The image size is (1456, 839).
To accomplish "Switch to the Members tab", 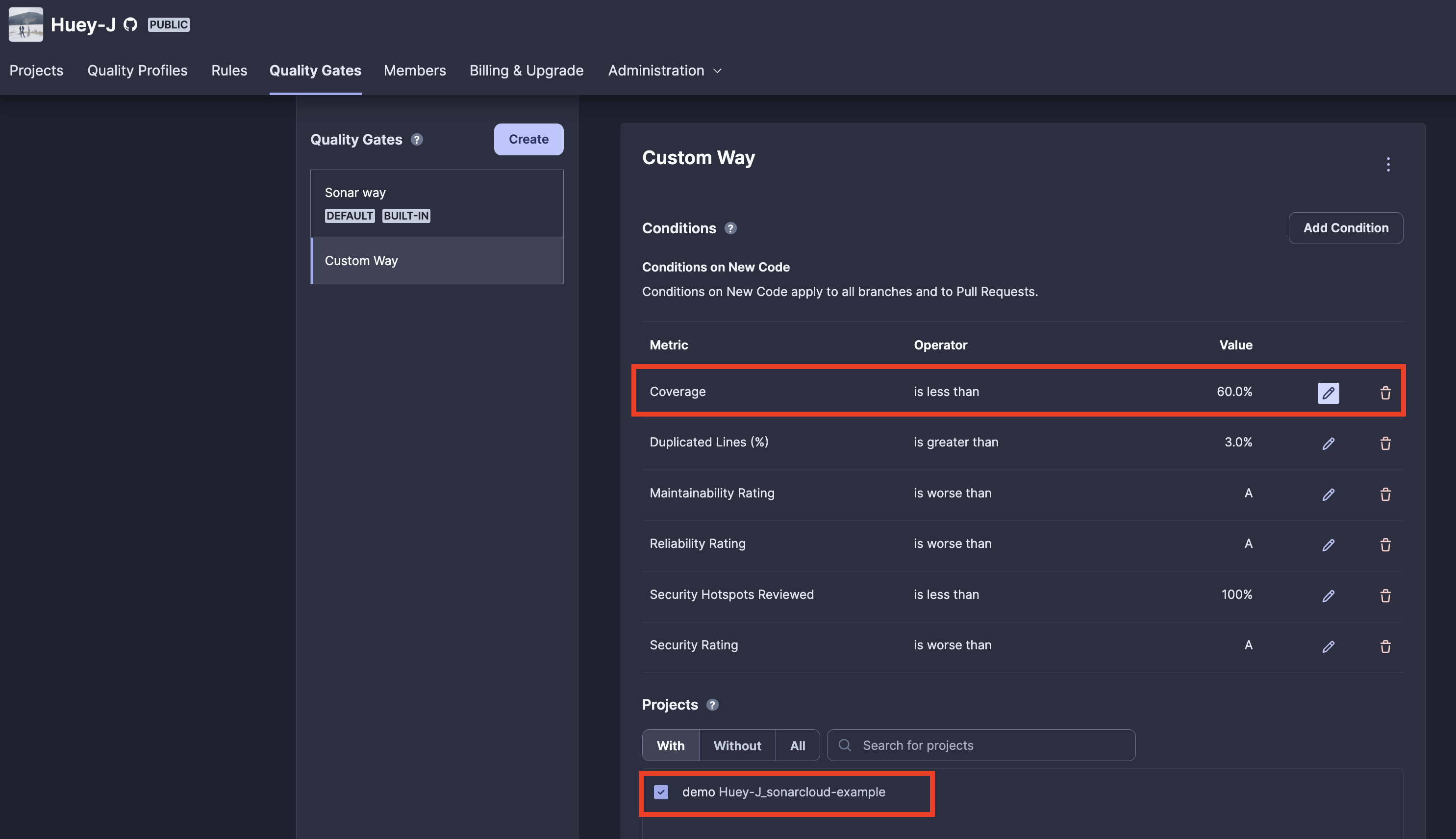I will 414,70.
